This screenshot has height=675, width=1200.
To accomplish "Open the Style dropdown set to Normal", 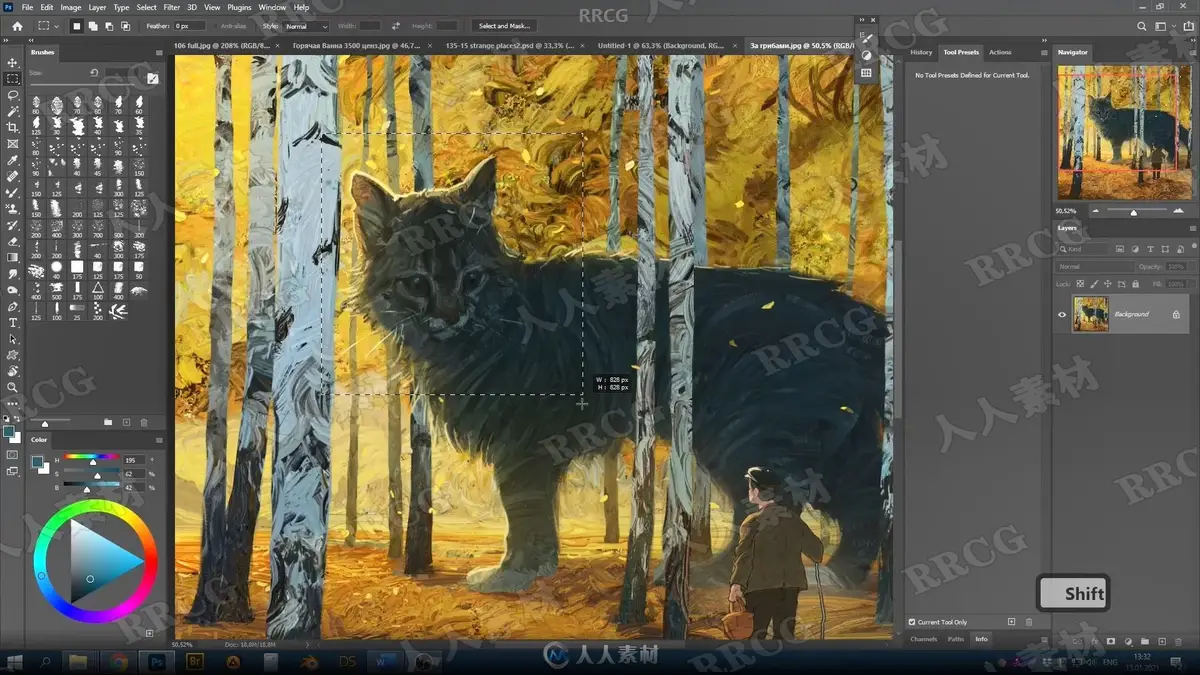I will [306, 26].
